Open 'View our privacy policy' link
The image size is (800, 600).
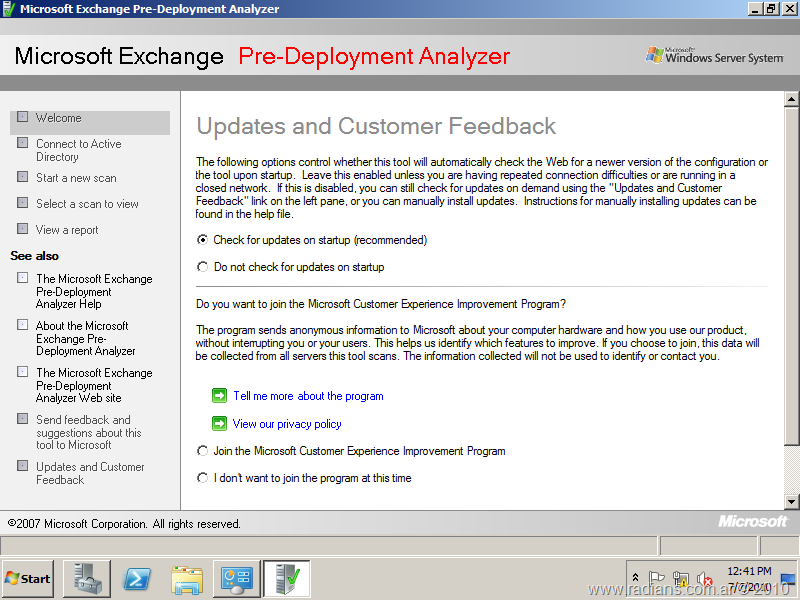pyautogui.click(x=287, y=424)
